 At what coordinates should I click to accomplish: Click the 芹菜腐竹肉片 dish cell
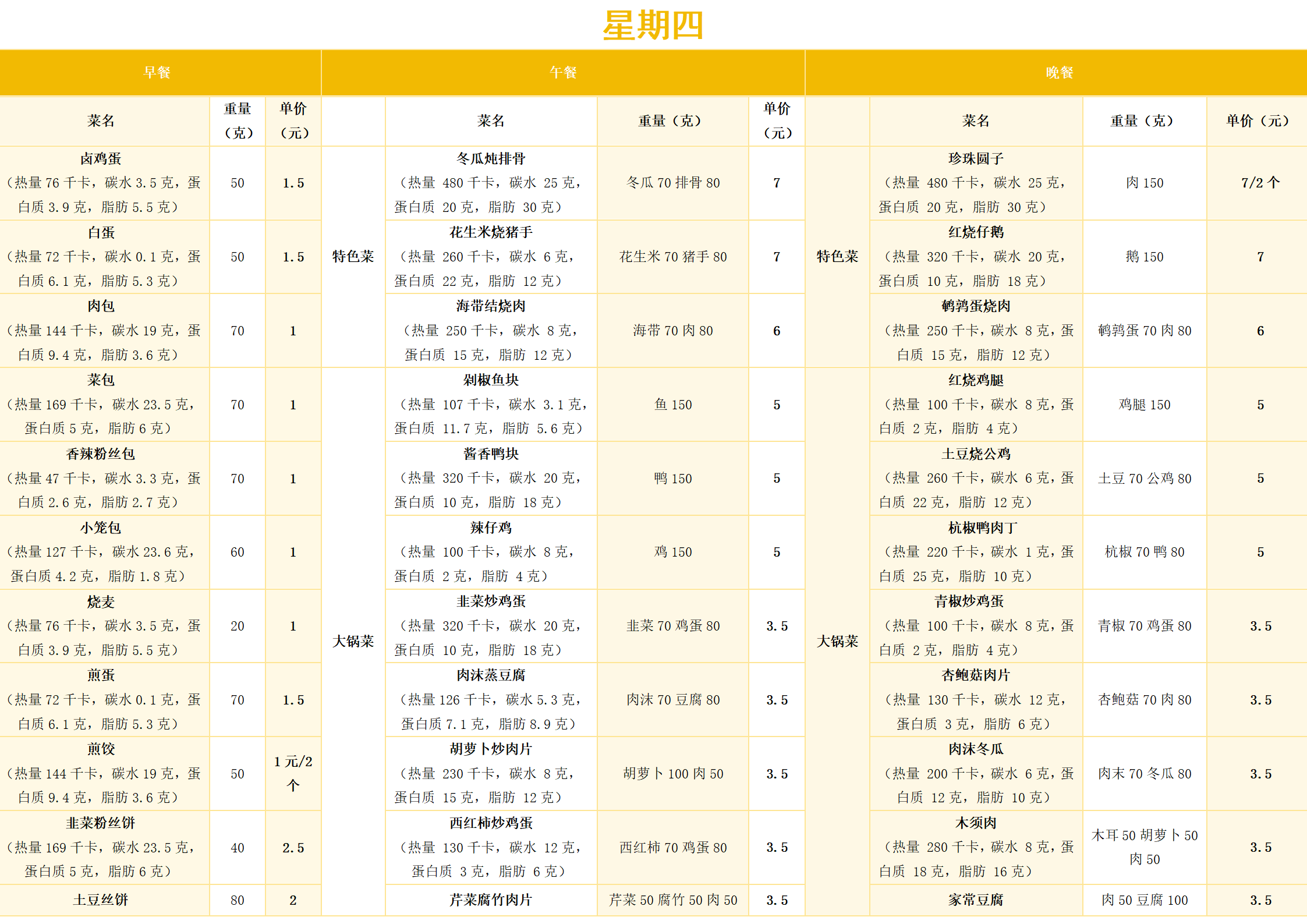click(490, 900)
